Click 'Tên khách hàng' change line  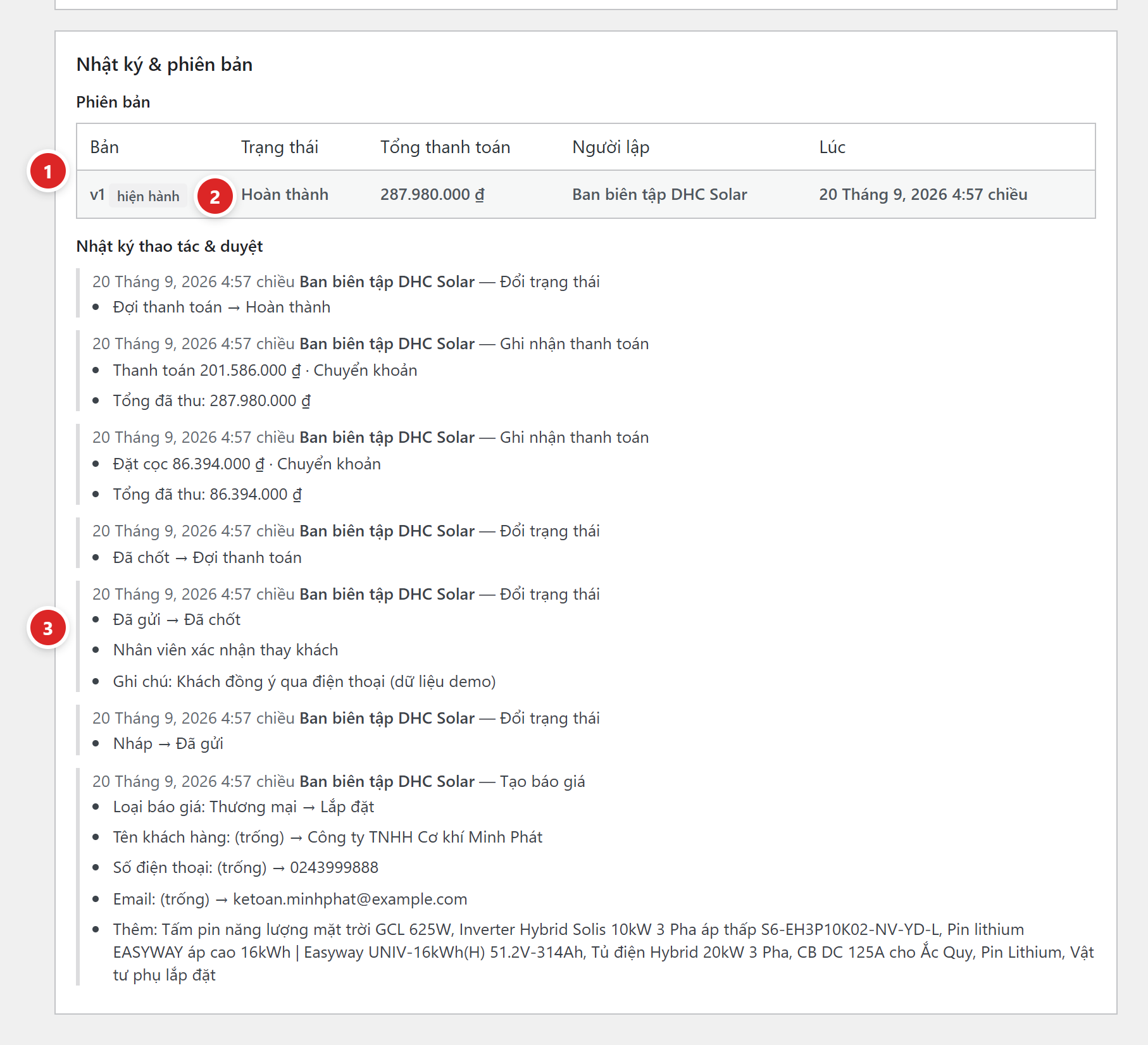point(327,837)
